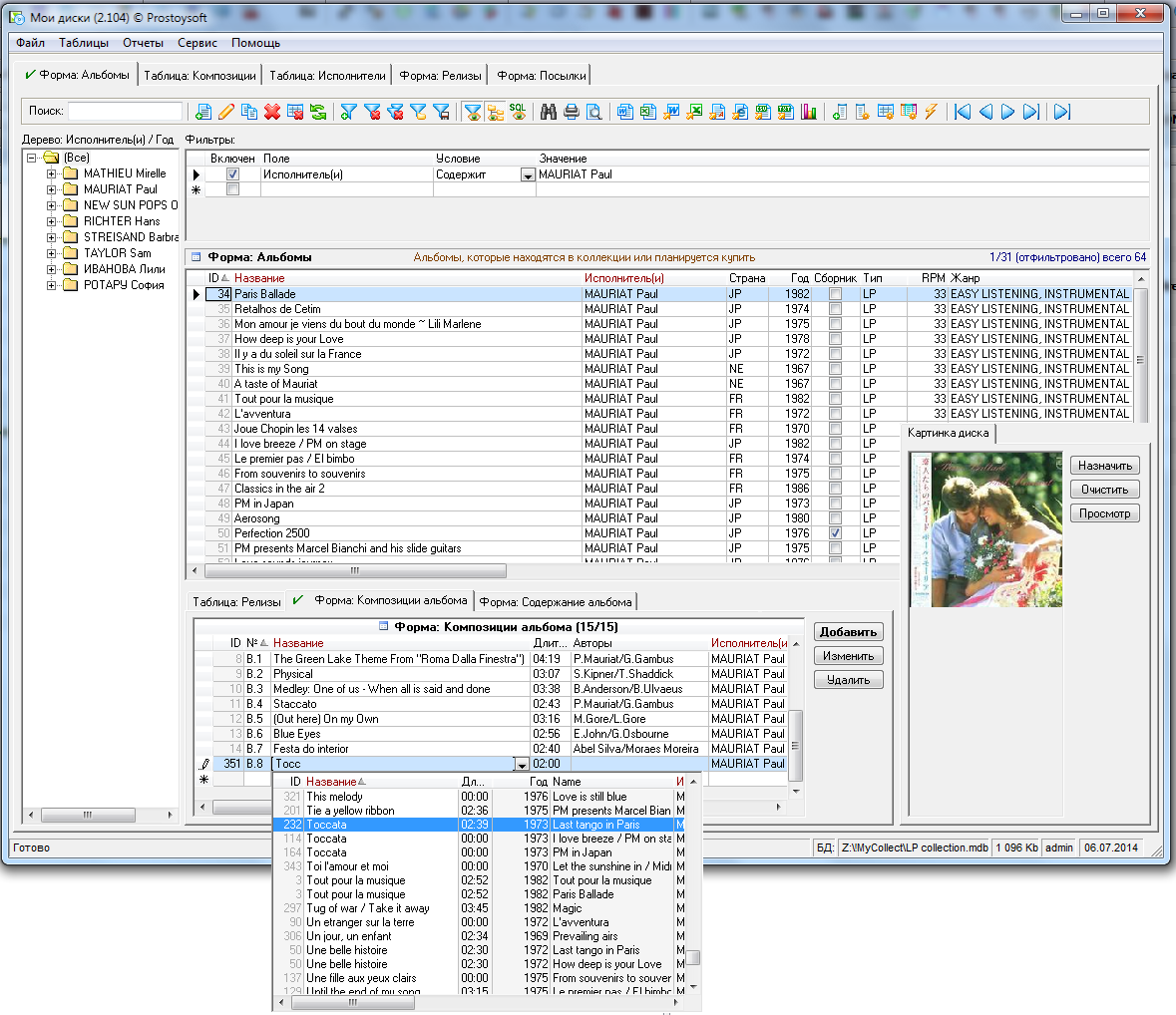
Task: Click the lightning bolt toolbar icon
Action: coord(931,112)
